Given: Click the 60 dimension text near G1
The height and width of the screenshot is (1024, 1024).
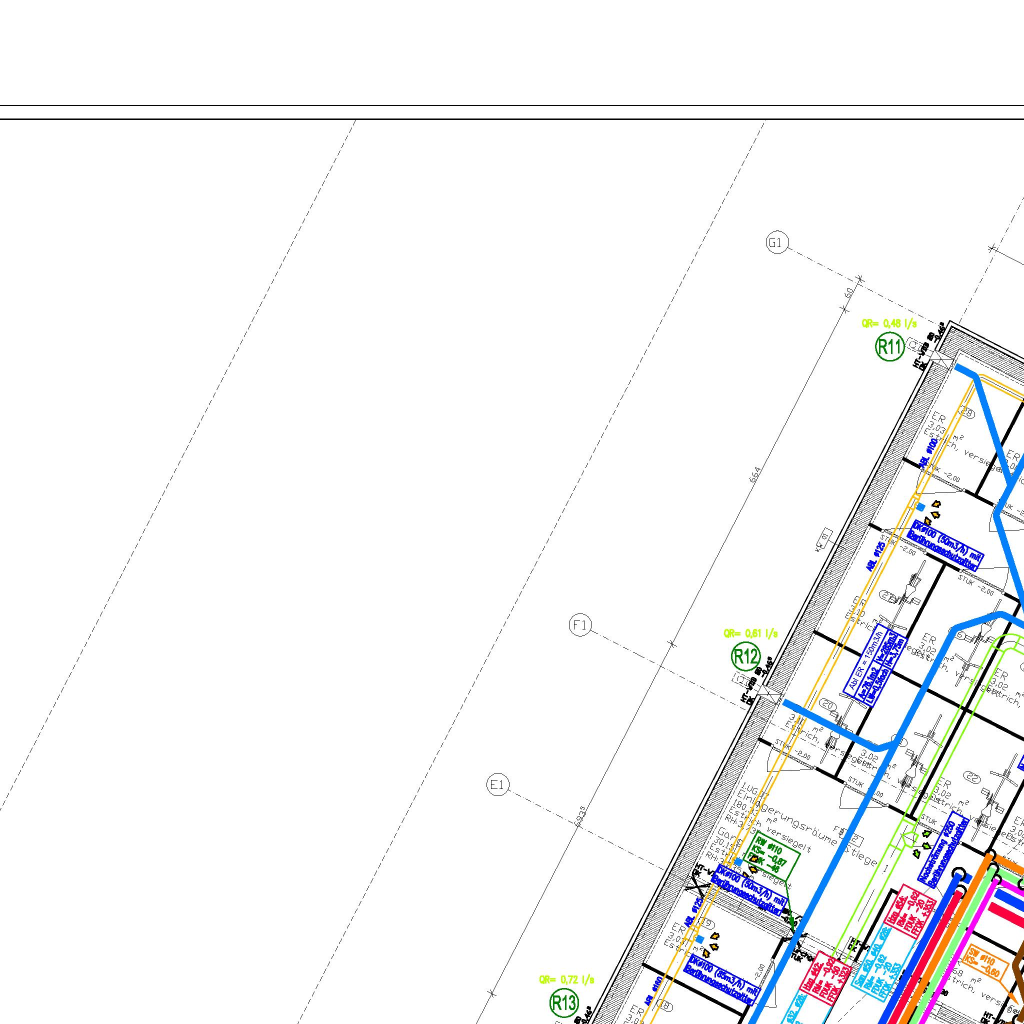Looking at the screenshot, I should tap(848, 293).
